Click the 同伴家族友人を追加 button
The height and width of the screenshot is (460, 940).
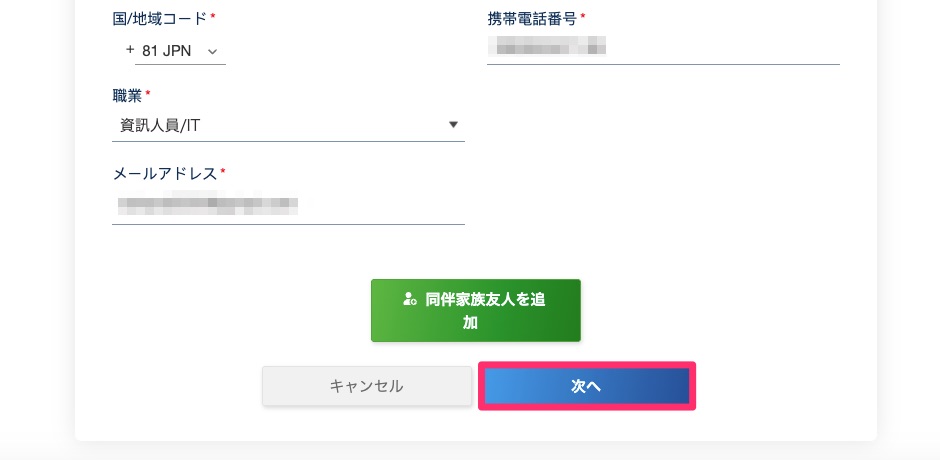(476, 310)
